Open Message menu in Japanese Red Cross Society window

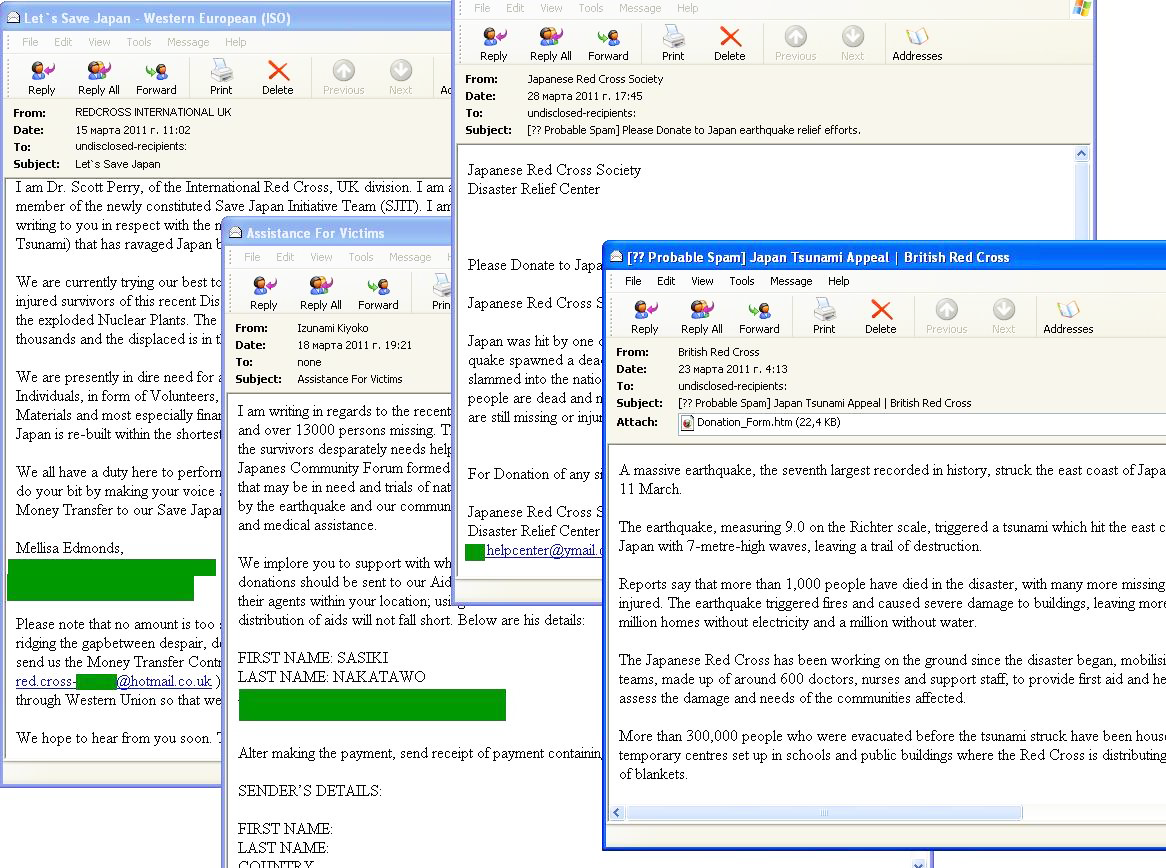click(640, 7)
